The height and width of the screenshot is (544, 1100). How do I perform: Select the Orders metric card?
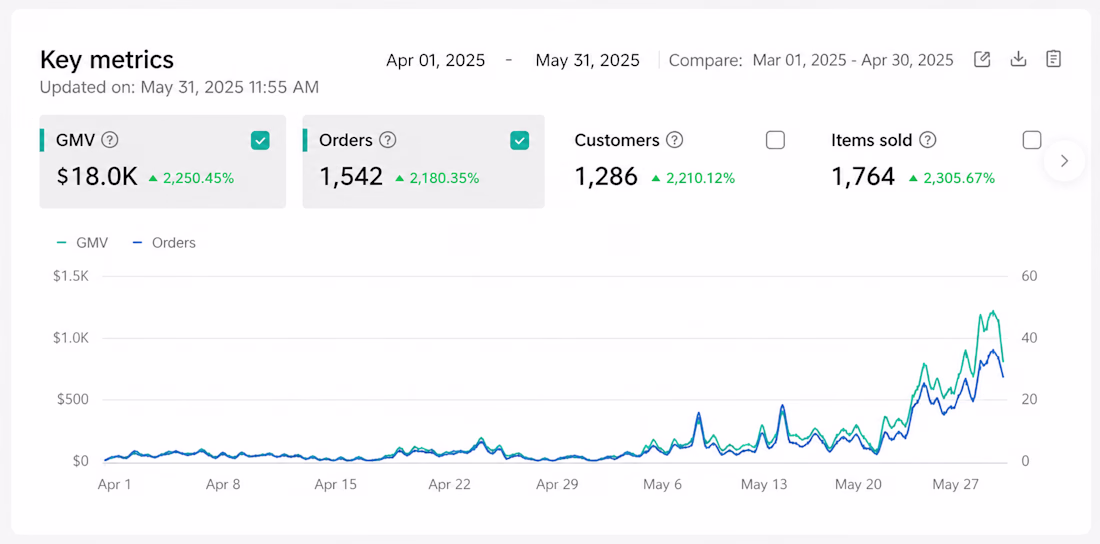[x=424, y=161]
